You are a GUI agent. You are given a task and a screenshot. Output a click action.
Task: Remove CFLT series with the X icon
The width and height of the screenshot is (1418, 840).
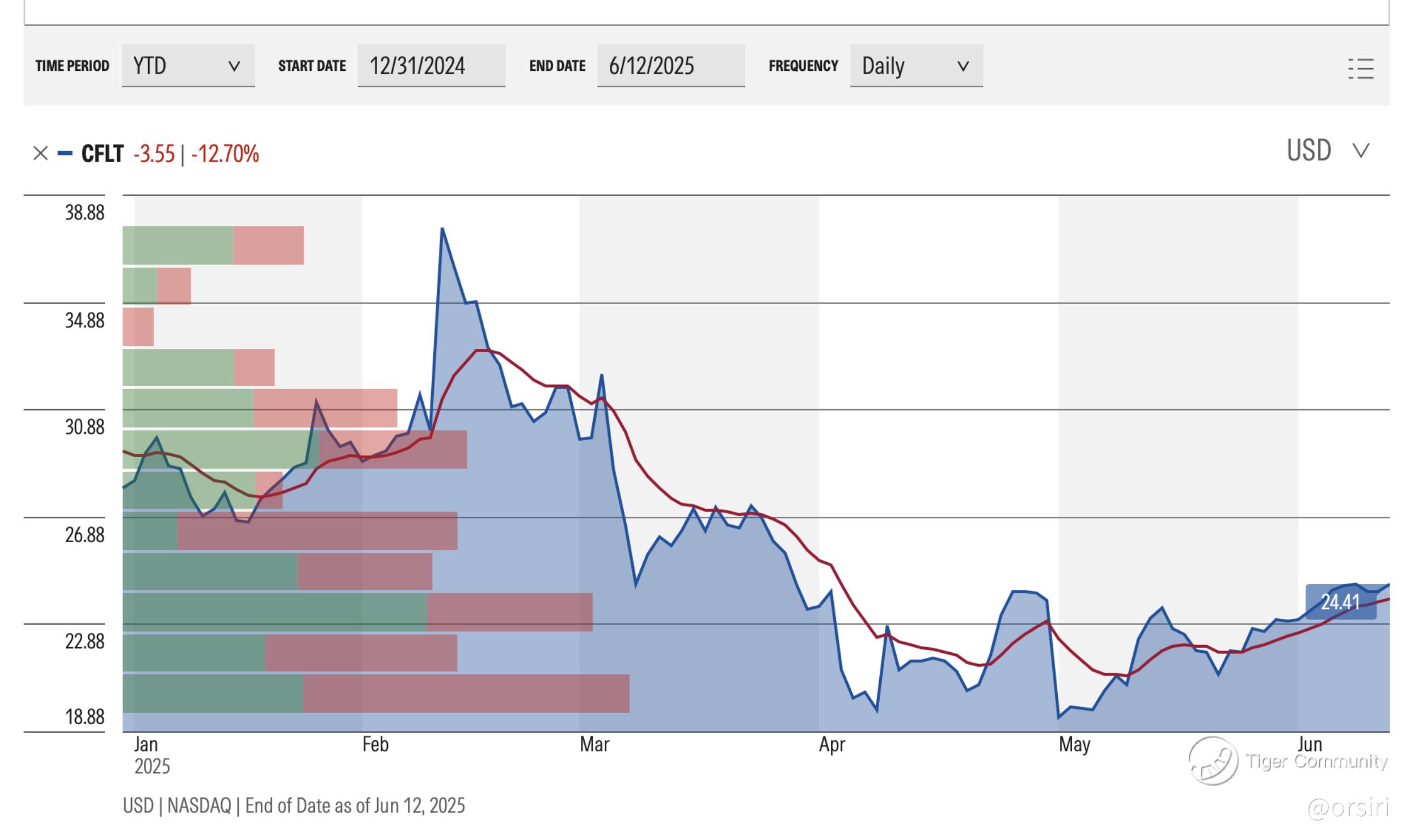point(40,153)
